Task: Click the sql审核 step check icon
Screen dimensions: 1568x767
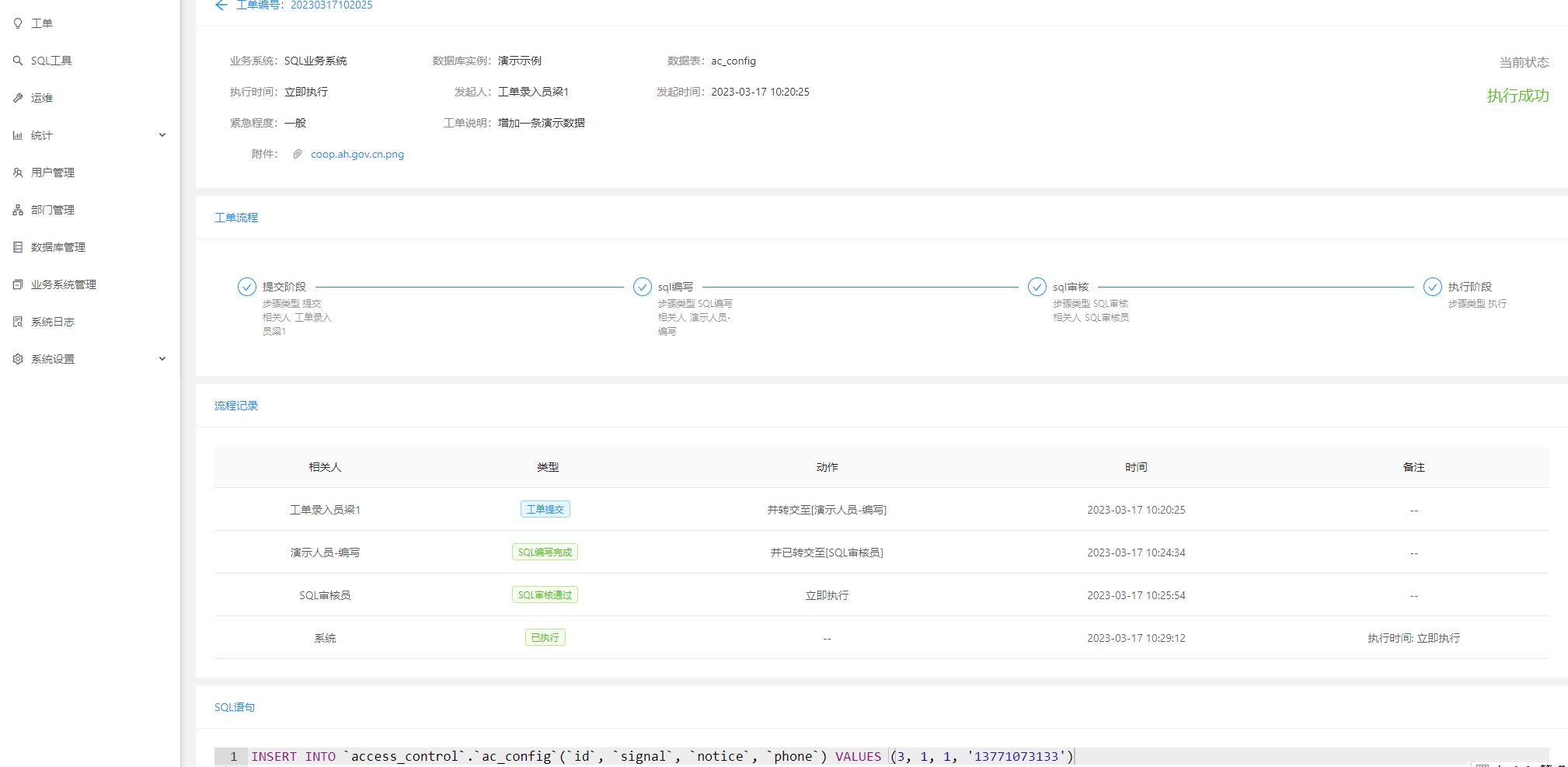Action: pyautogui.click(x=1037, y=287)
